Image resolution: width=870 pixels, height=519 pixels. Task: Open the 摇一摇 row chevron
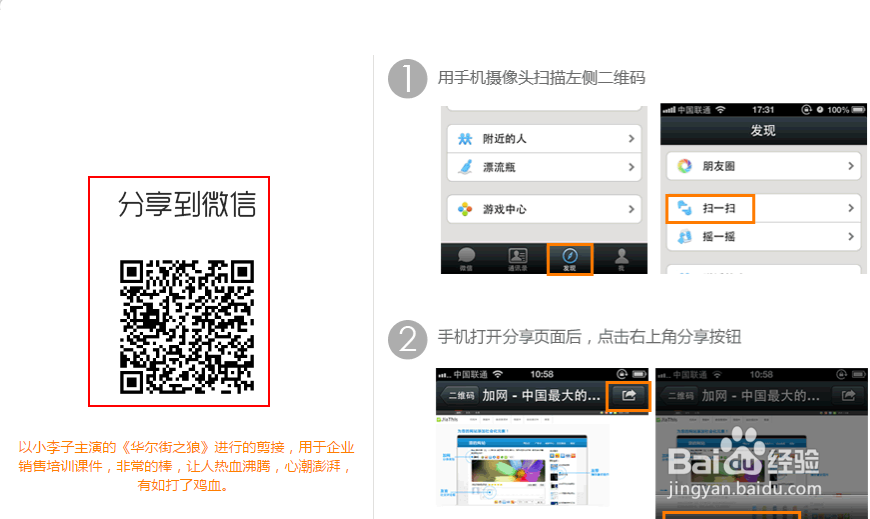[x=851, y=236]
